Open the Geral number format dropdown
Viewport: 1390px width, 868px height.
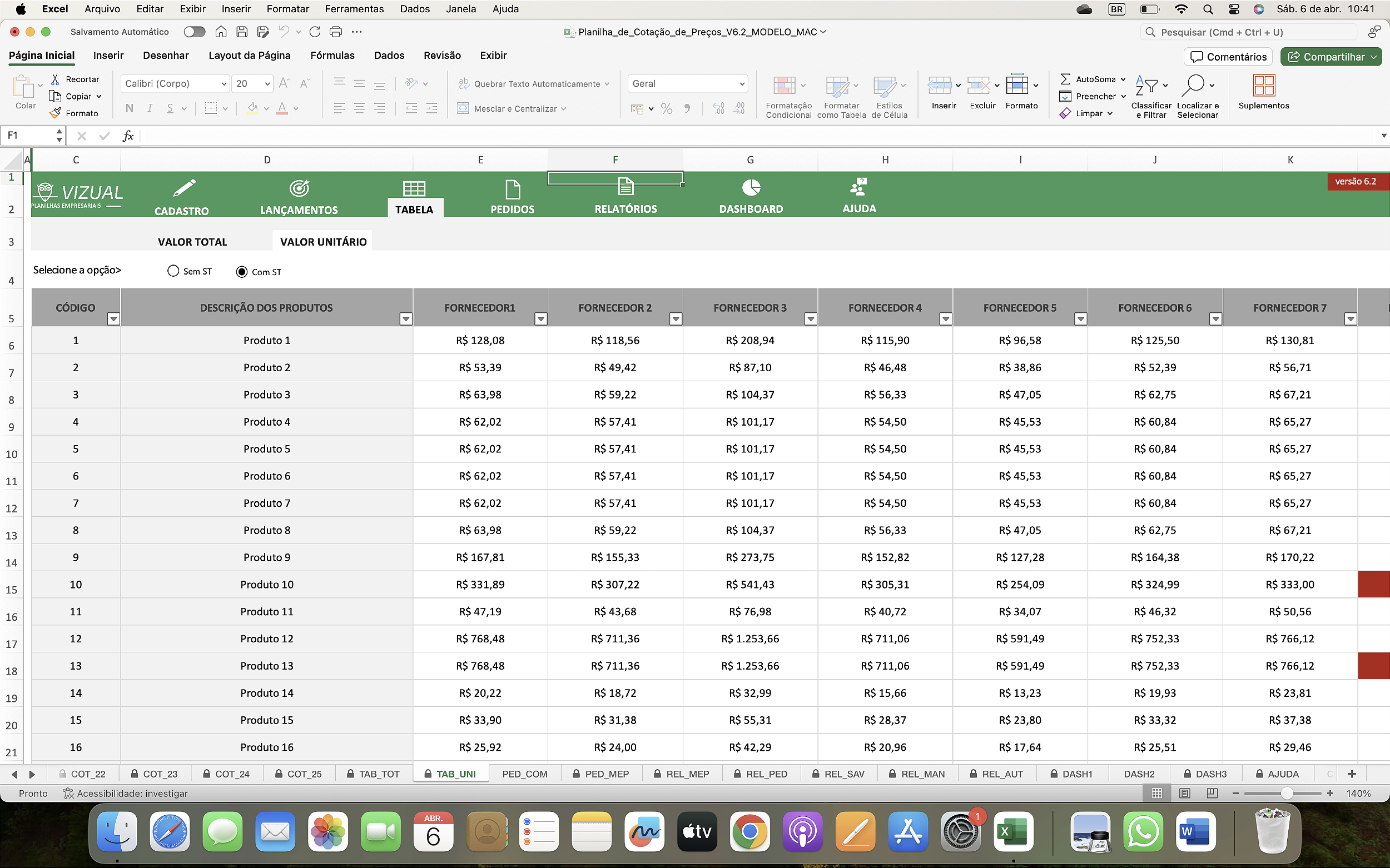[x=741, y=83]
